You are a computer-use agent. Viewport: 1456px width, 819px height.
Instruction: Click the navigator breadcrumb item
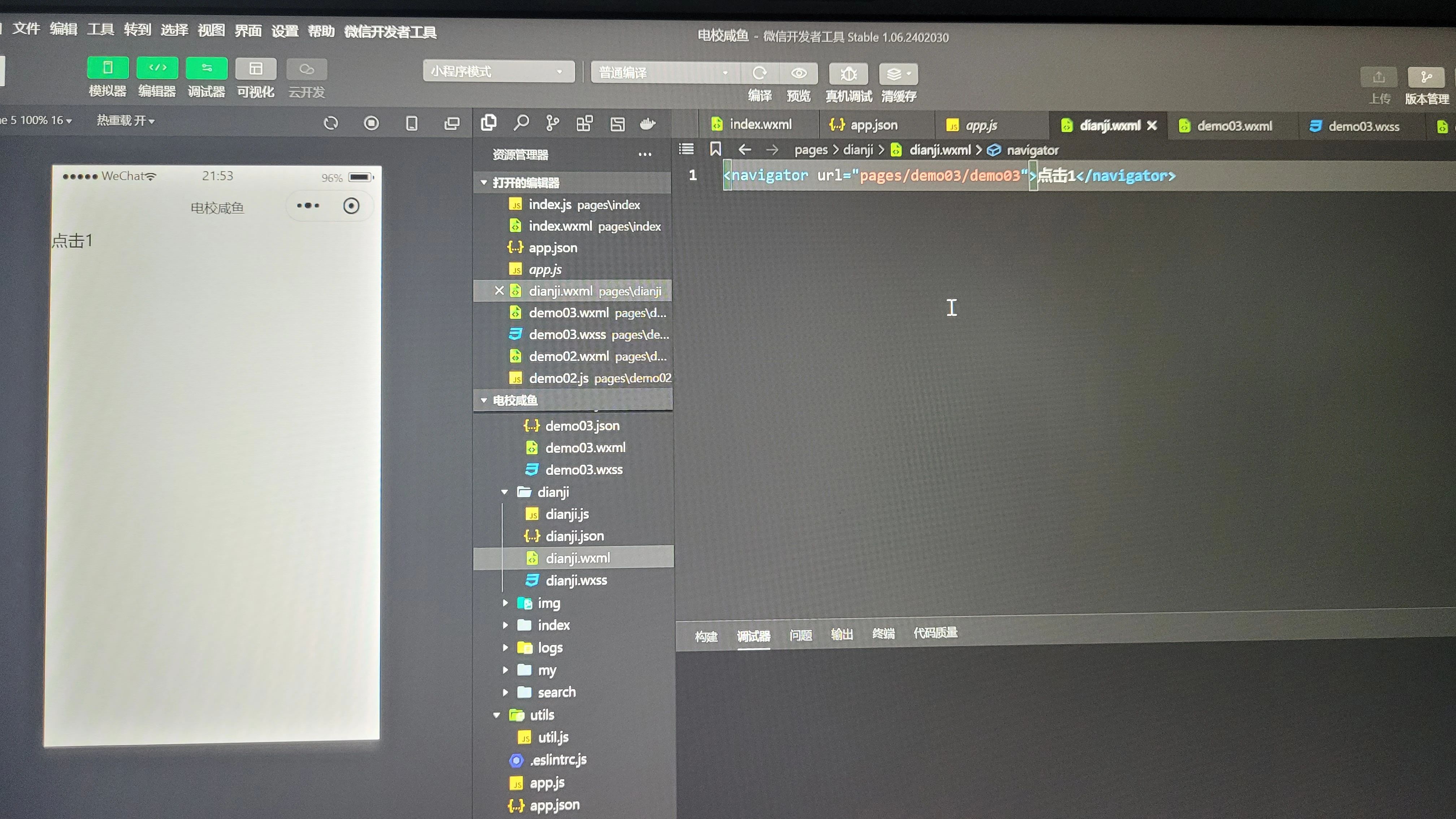[1032, 150]
